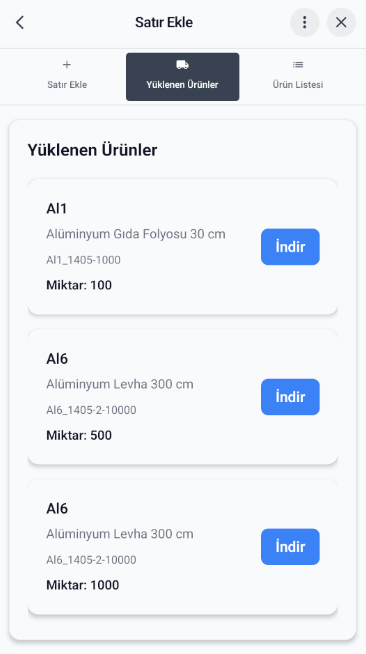Click the truck icon for Yüklenen Ürünler

point(183,65)
